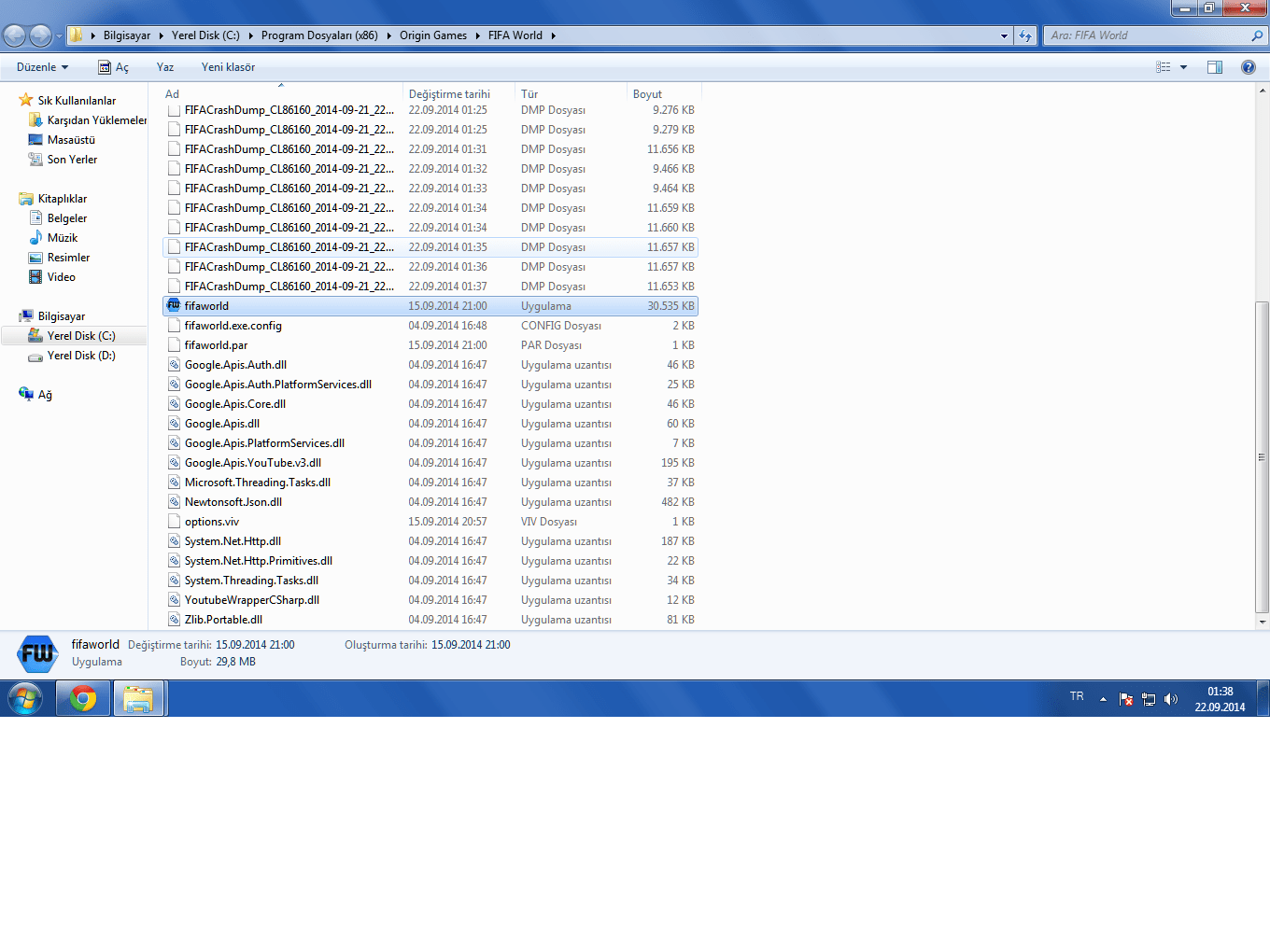
Task: Navigate to Origin Games in breadcrumb
Action: point(433,35)
